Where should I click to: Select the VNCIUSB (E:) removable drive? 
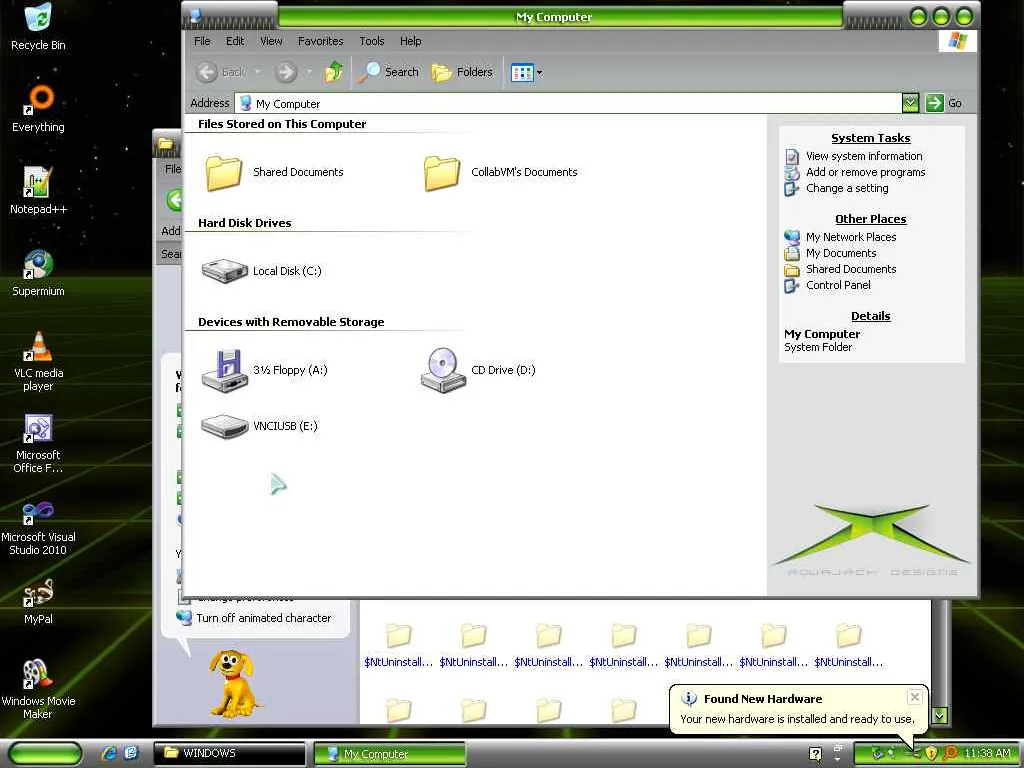259,426
